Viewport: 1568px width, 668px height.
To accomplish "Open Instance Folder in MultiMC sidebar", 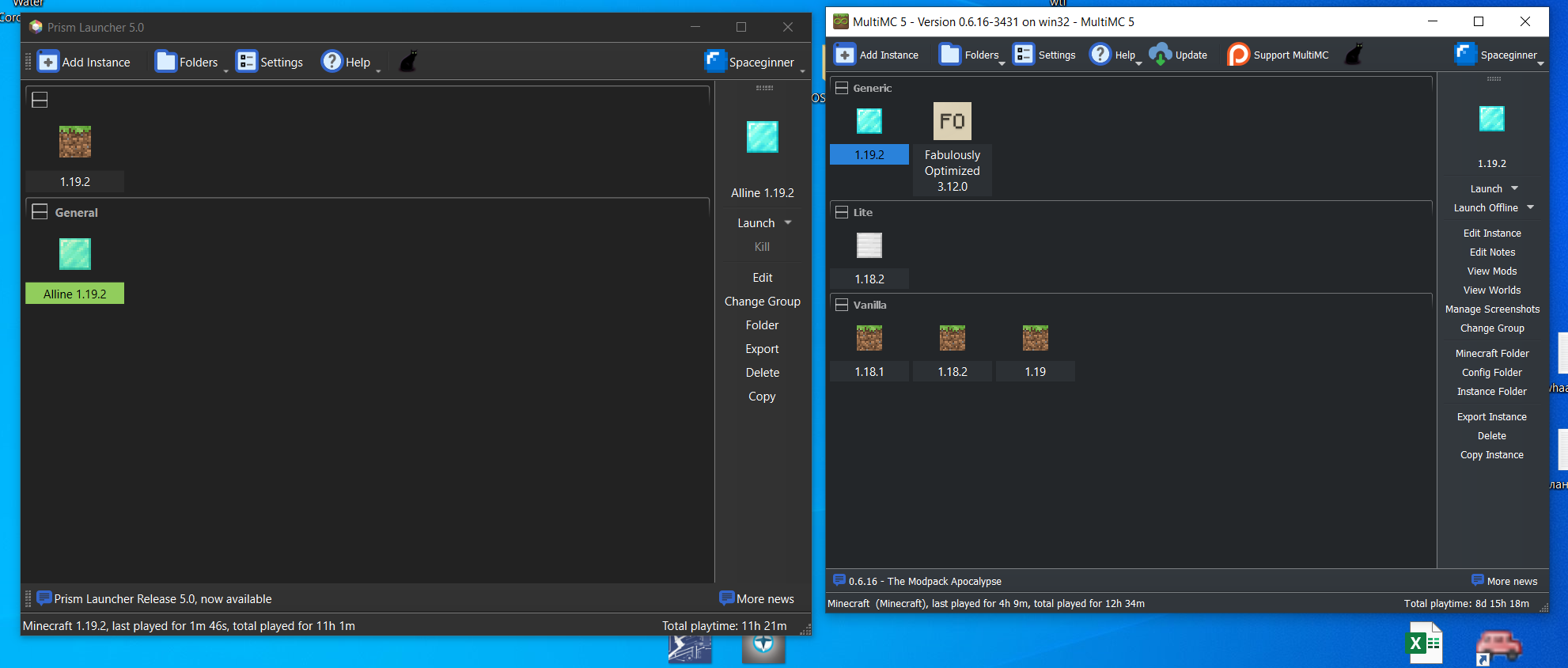I will point(1492,392).
